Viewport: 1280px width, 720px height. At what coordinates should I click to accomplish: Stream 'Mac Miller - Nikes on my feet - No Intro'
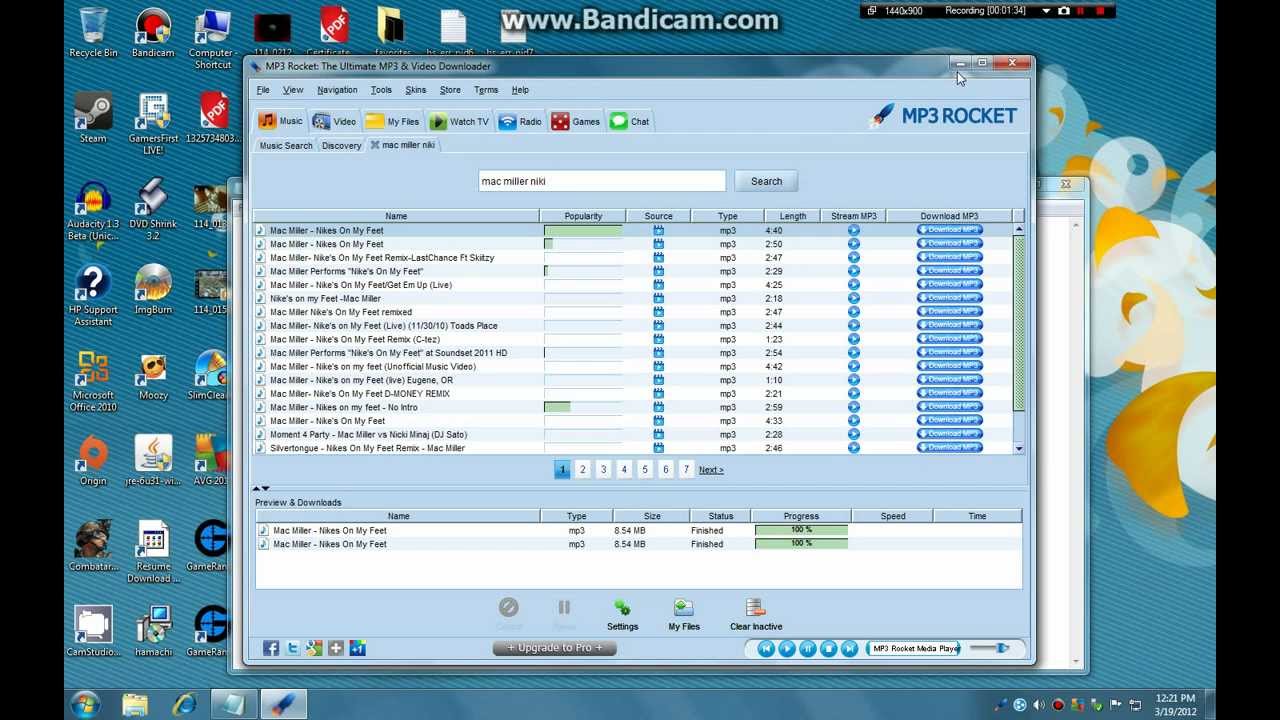click(853, 407)
